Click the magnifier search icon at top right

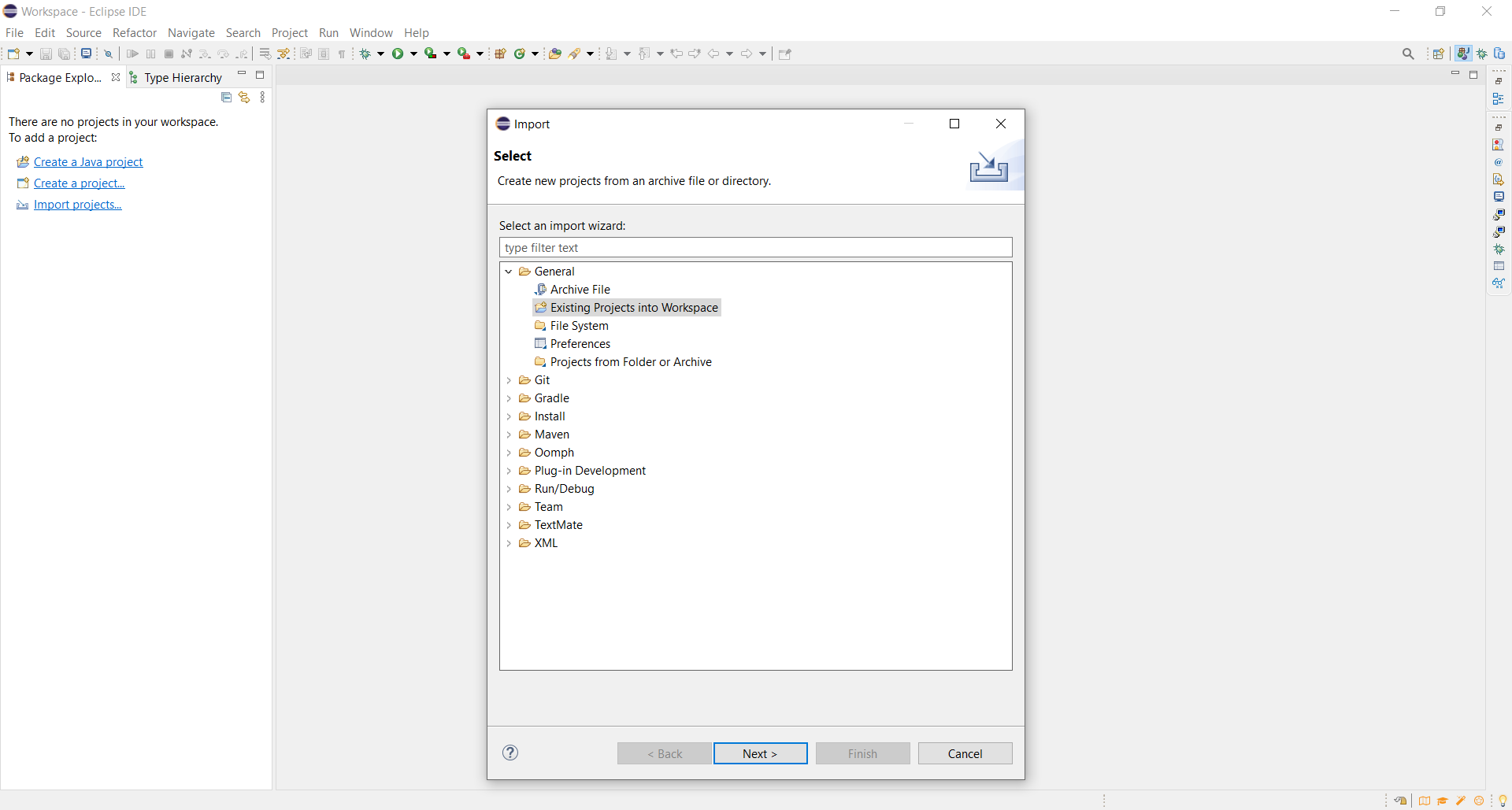click(1408, 54)
